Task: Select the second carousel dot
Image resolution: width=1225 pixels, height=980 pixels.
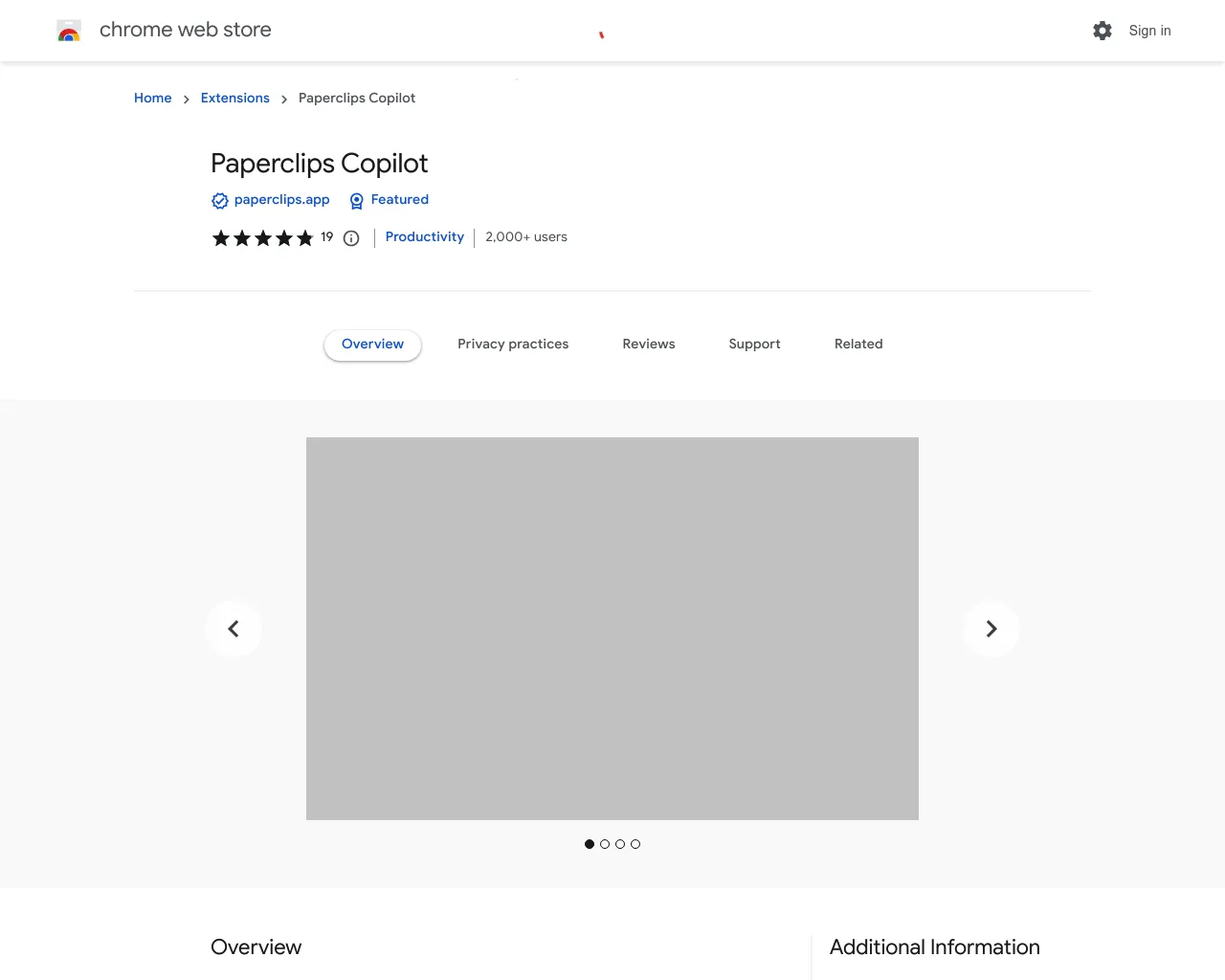Action: click(605, 844)
